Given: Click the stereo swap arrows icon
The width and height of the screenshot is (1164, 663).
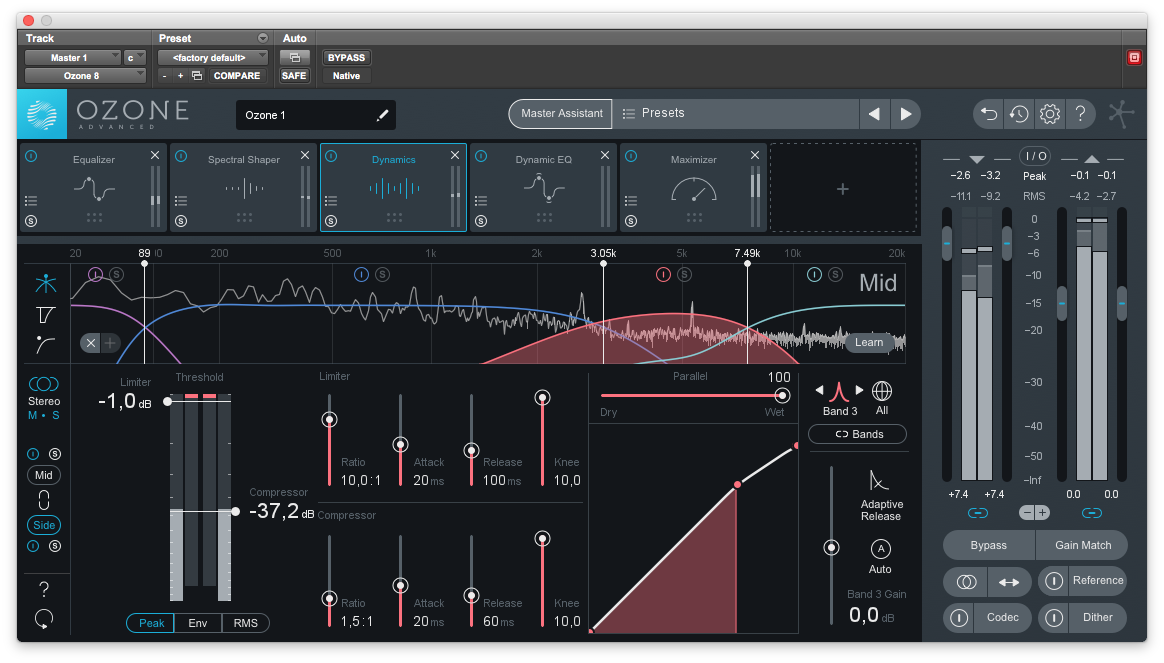Looking at the screenshot, I should [x=1009, y=582].
